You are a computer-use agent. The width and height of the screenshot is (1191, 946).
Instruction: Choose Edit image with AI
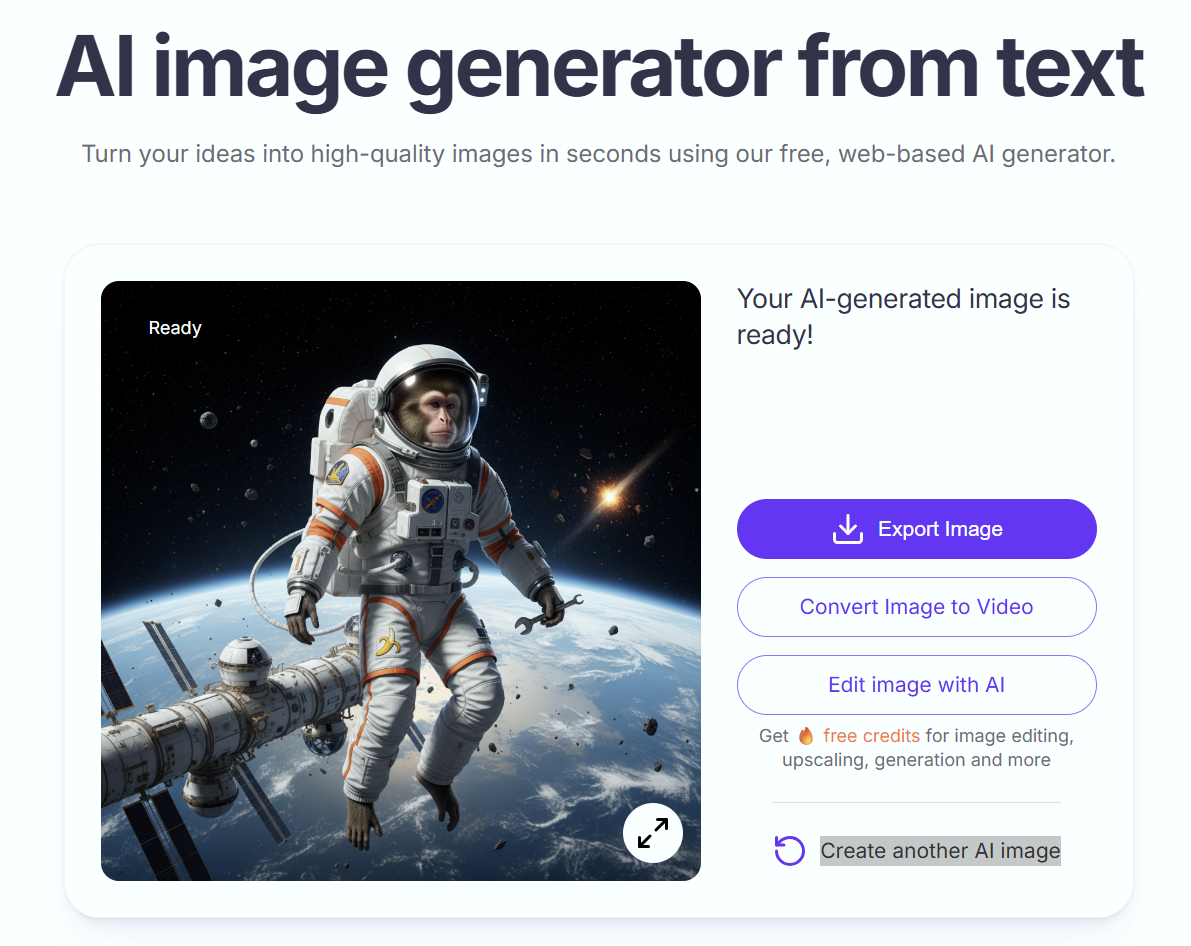[916, 685]
